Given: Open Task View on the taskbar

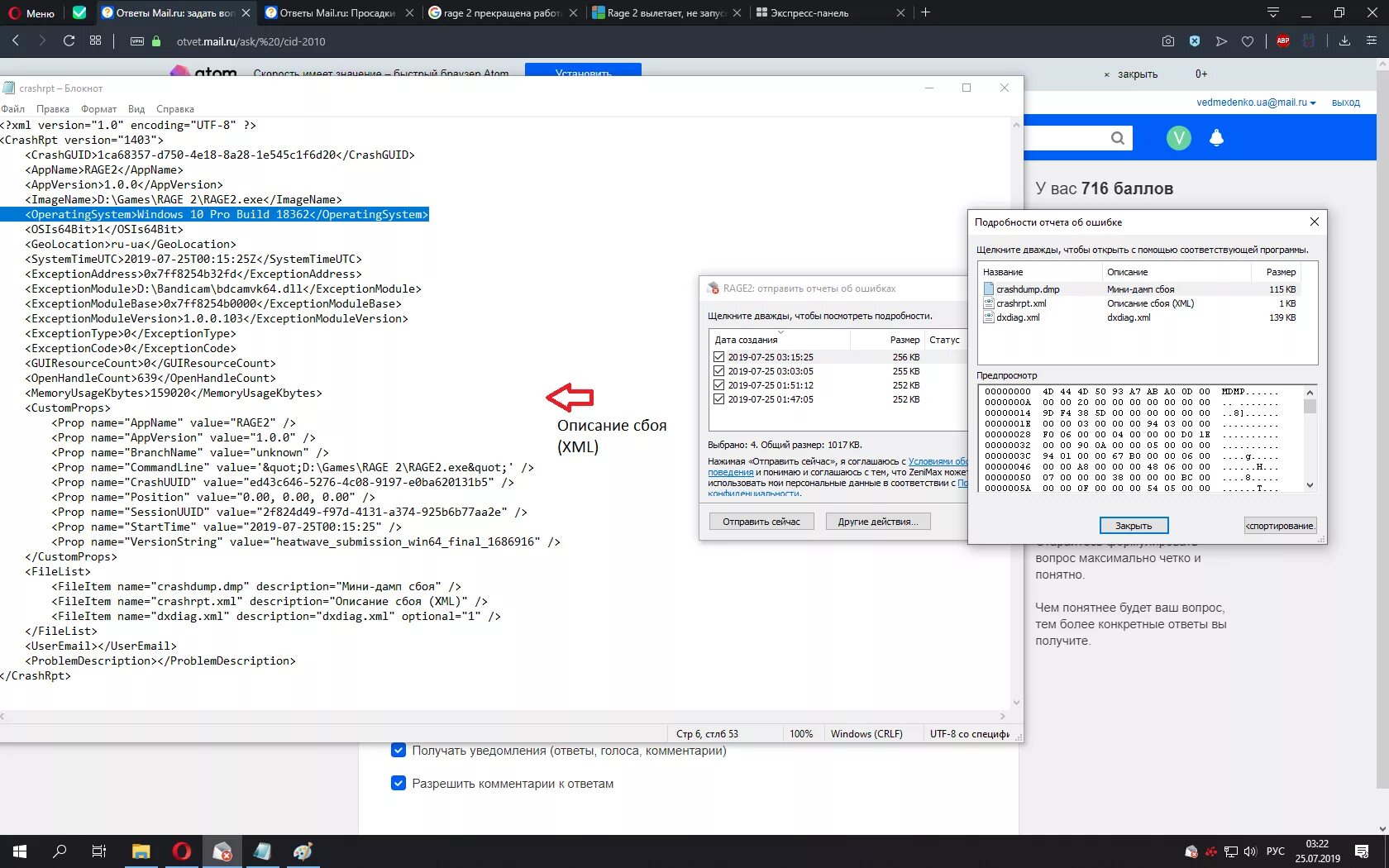Looking at the screenshot, I should 99,851.
